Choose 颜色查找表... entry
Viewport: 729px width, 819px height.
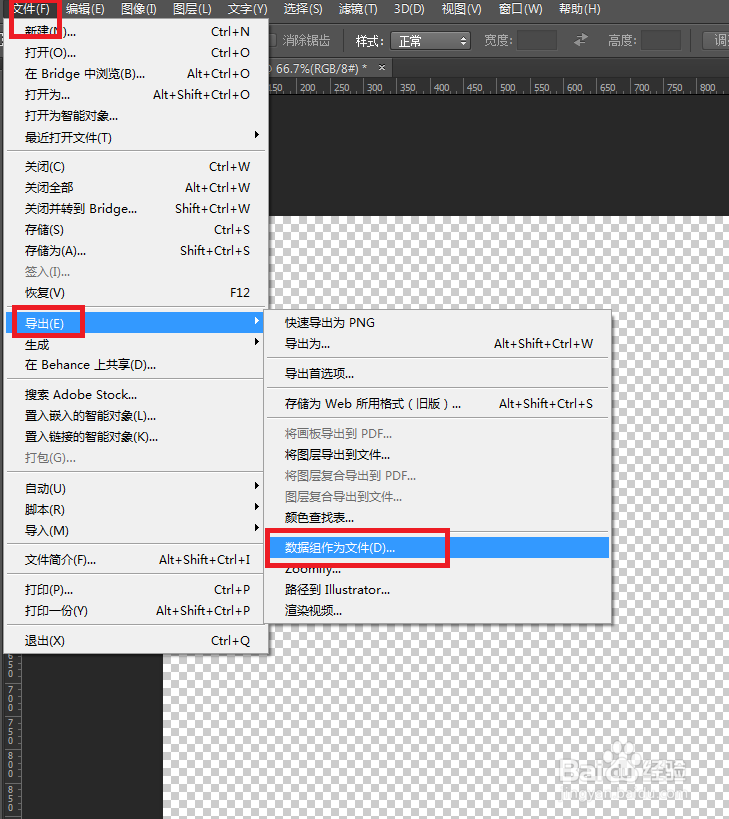(x=438, y=518)
